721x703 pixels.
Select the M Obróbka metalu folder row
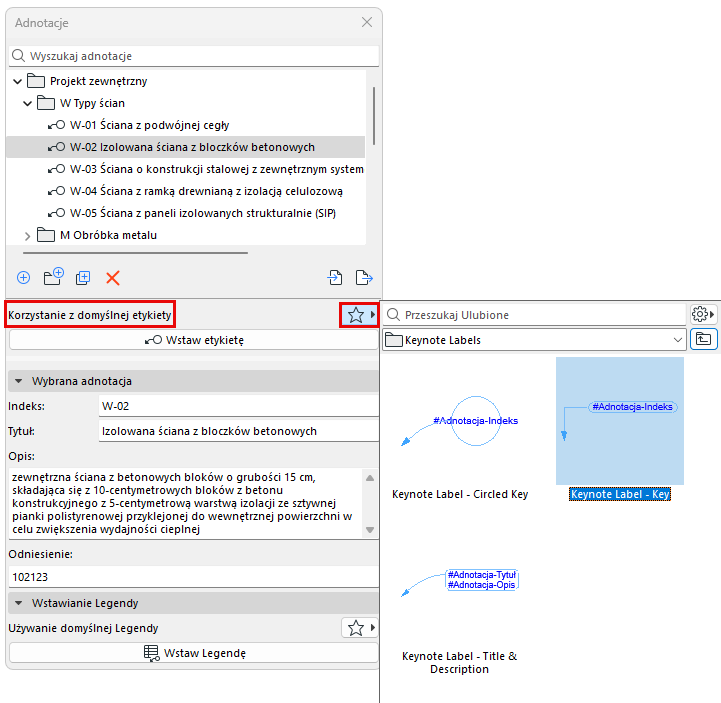pos(185,235)
